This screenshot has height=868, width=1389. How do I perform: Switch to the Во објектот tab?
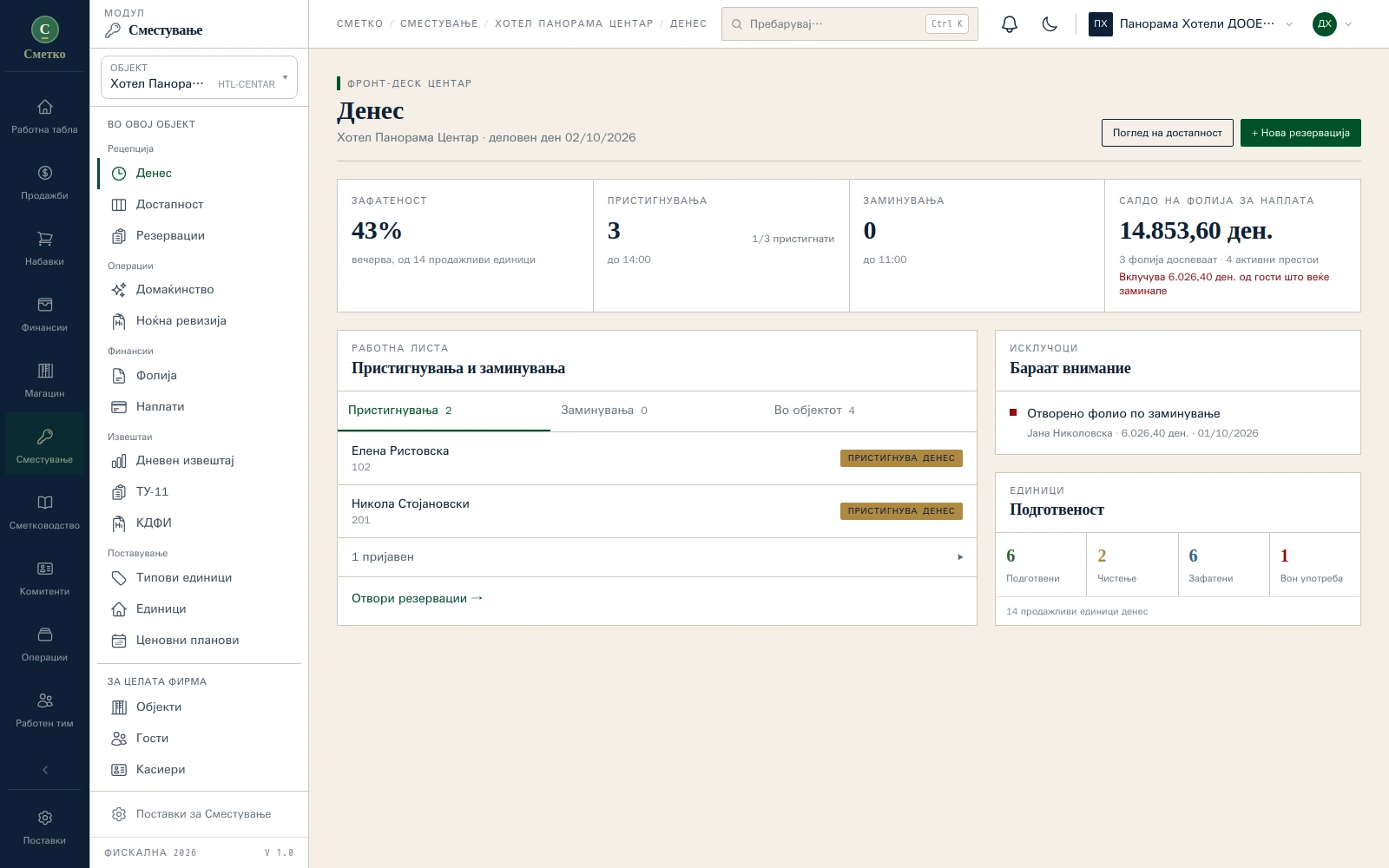coord(870,411)
